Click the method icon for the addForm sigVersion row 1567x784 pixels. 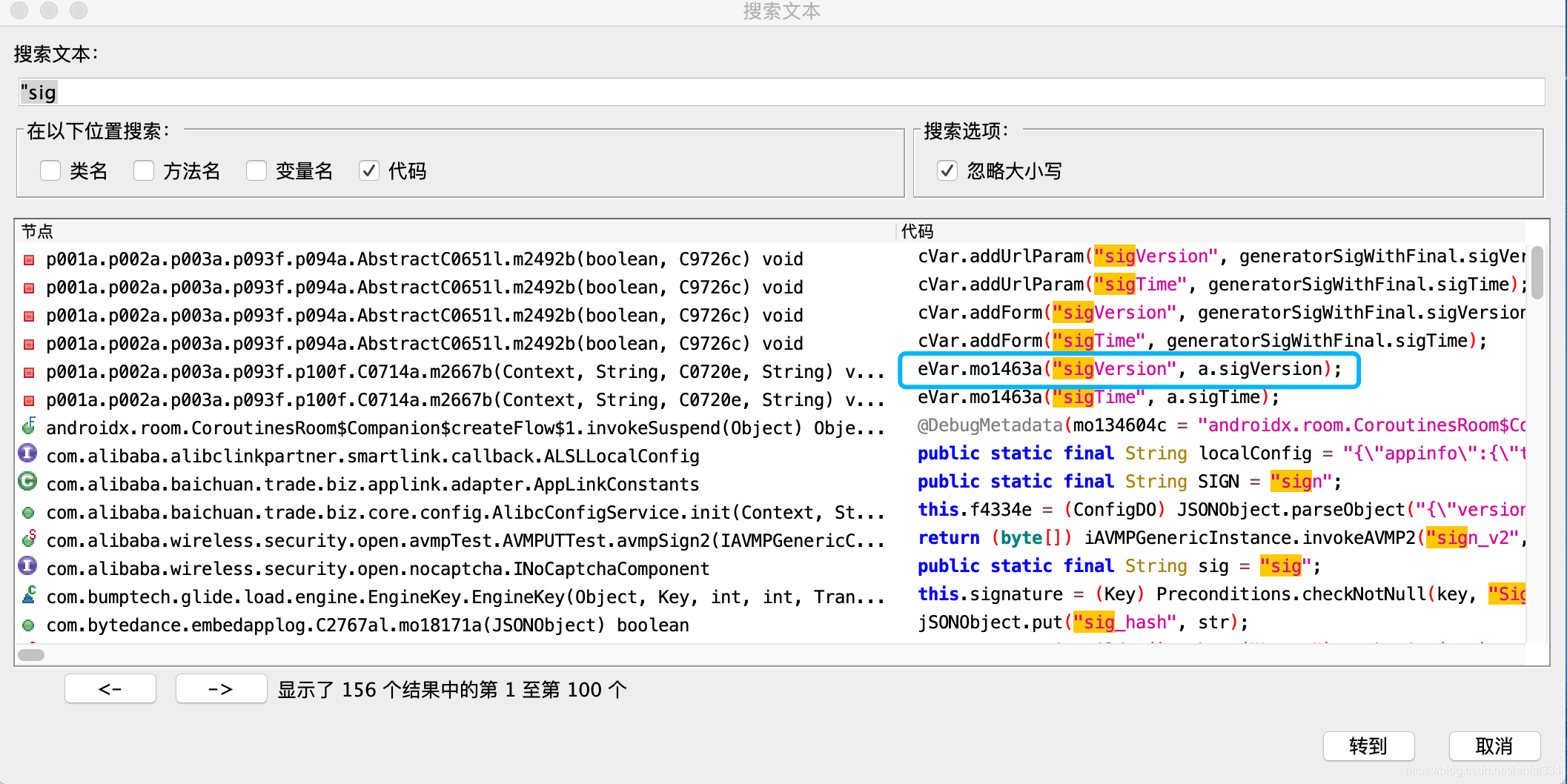coord(29,316)
